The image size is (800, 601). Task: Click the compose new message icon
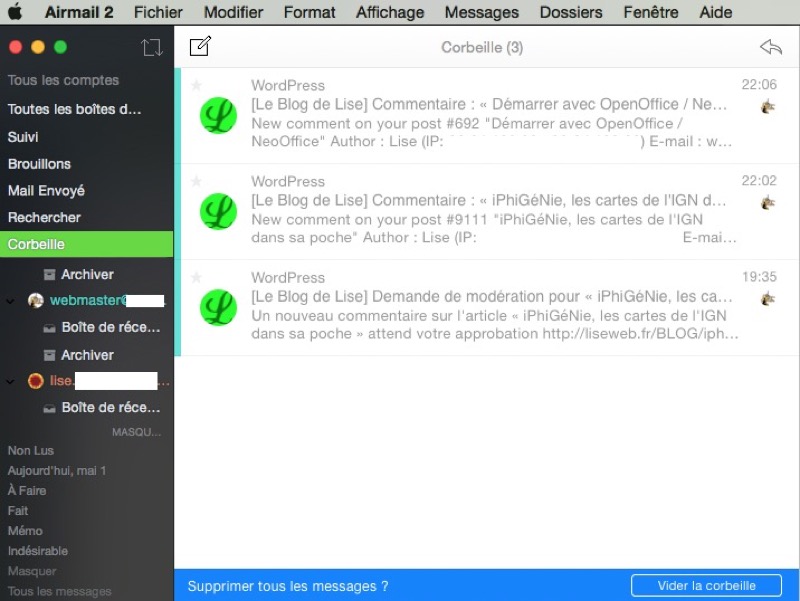click(x=200, y=46)
